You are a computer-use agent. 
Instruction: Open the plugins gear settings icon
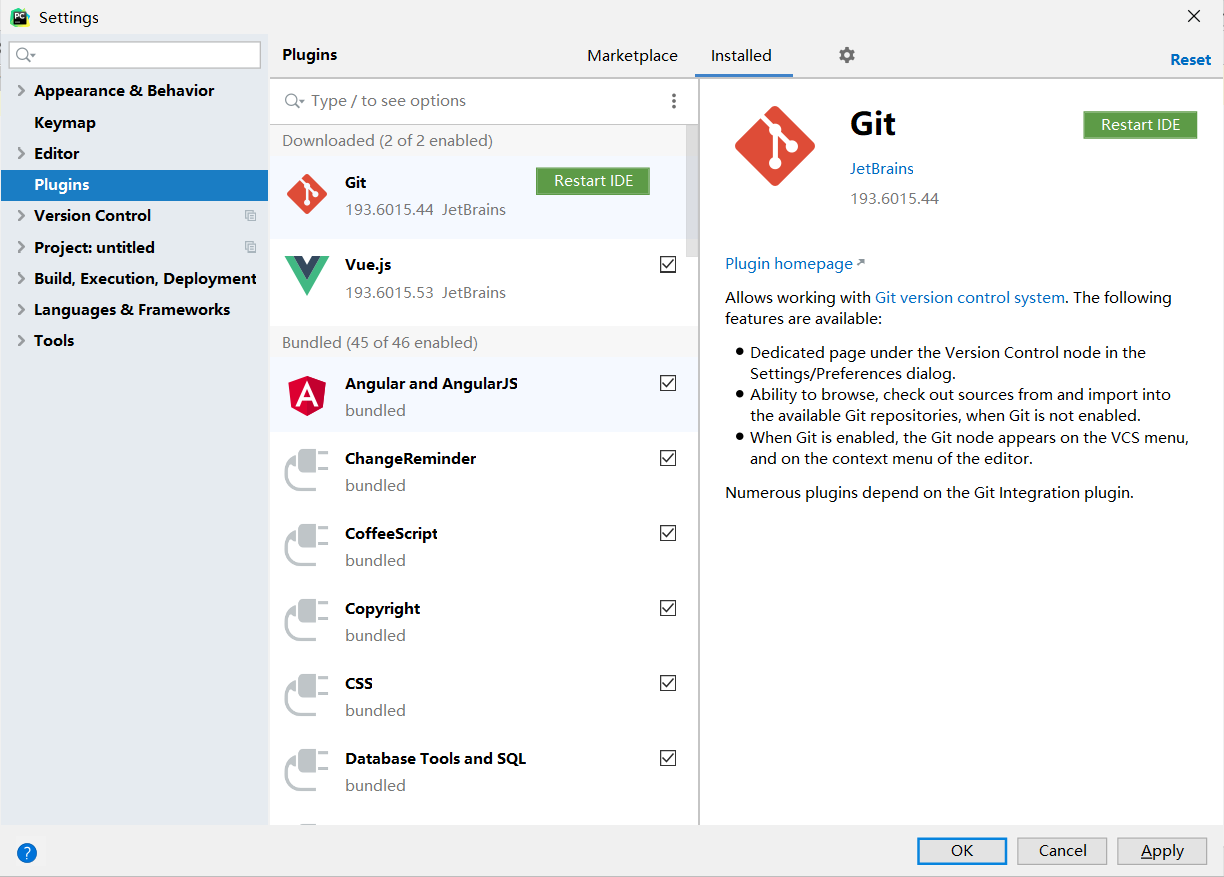[847, 55]
